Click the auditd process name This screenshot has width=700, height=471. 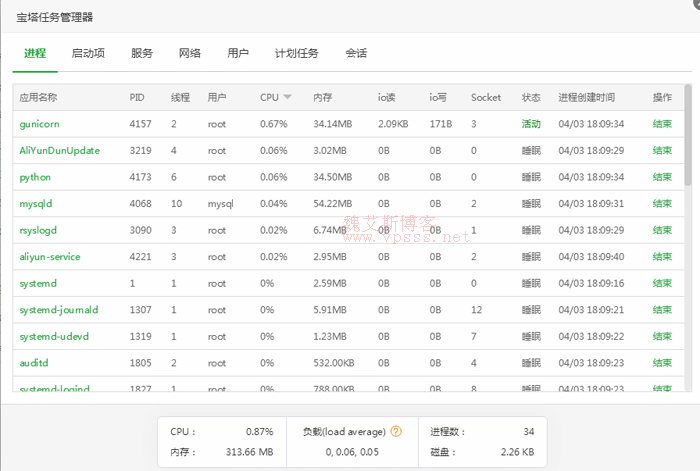34,363
